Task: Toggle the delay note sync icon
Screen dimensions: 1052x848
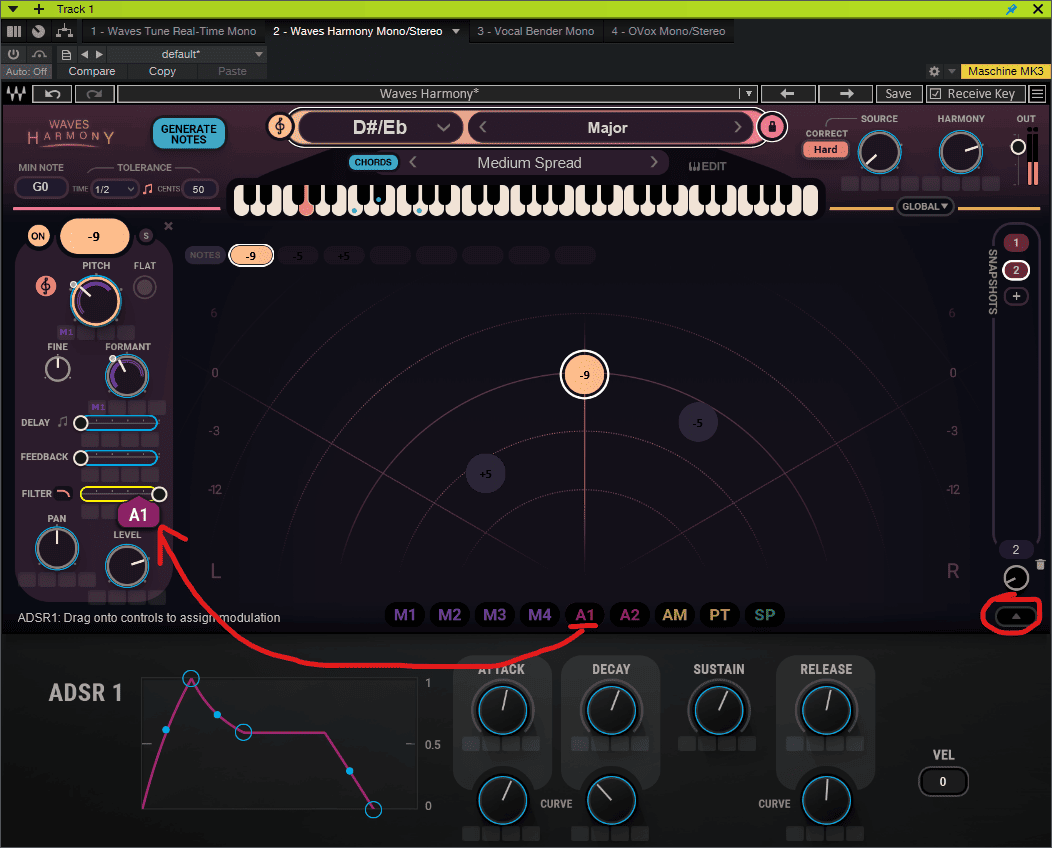Action: (62, 422)
